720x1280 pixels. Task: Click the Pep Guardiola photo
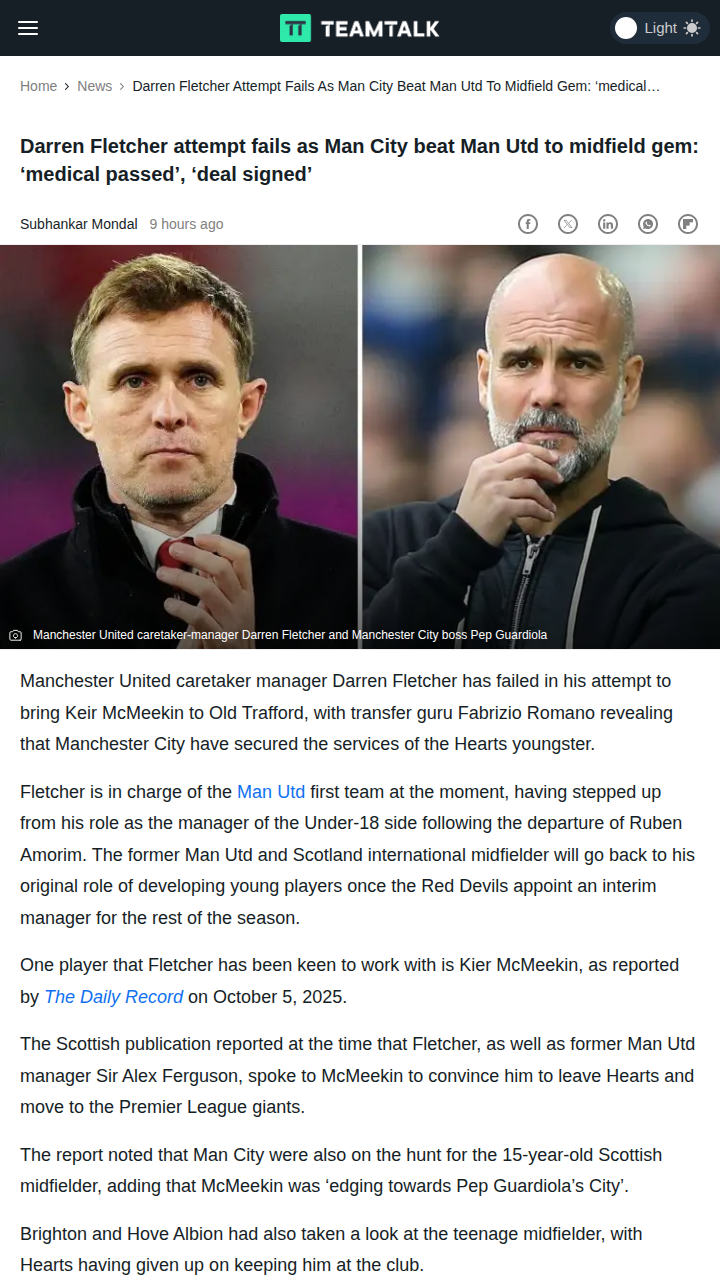point(541,447)
